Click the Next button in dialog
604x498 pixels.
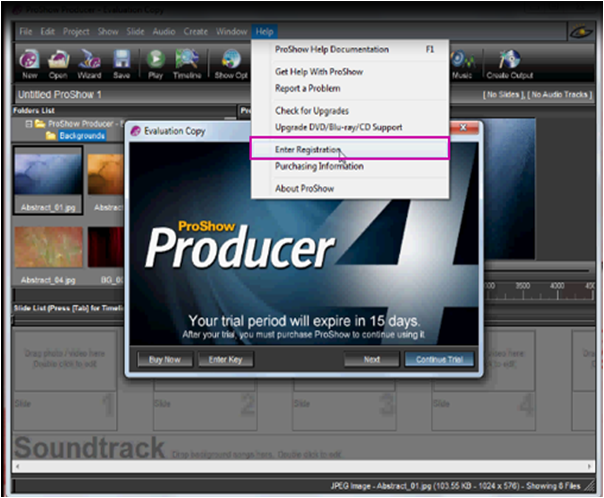click(x=372, y=359)
